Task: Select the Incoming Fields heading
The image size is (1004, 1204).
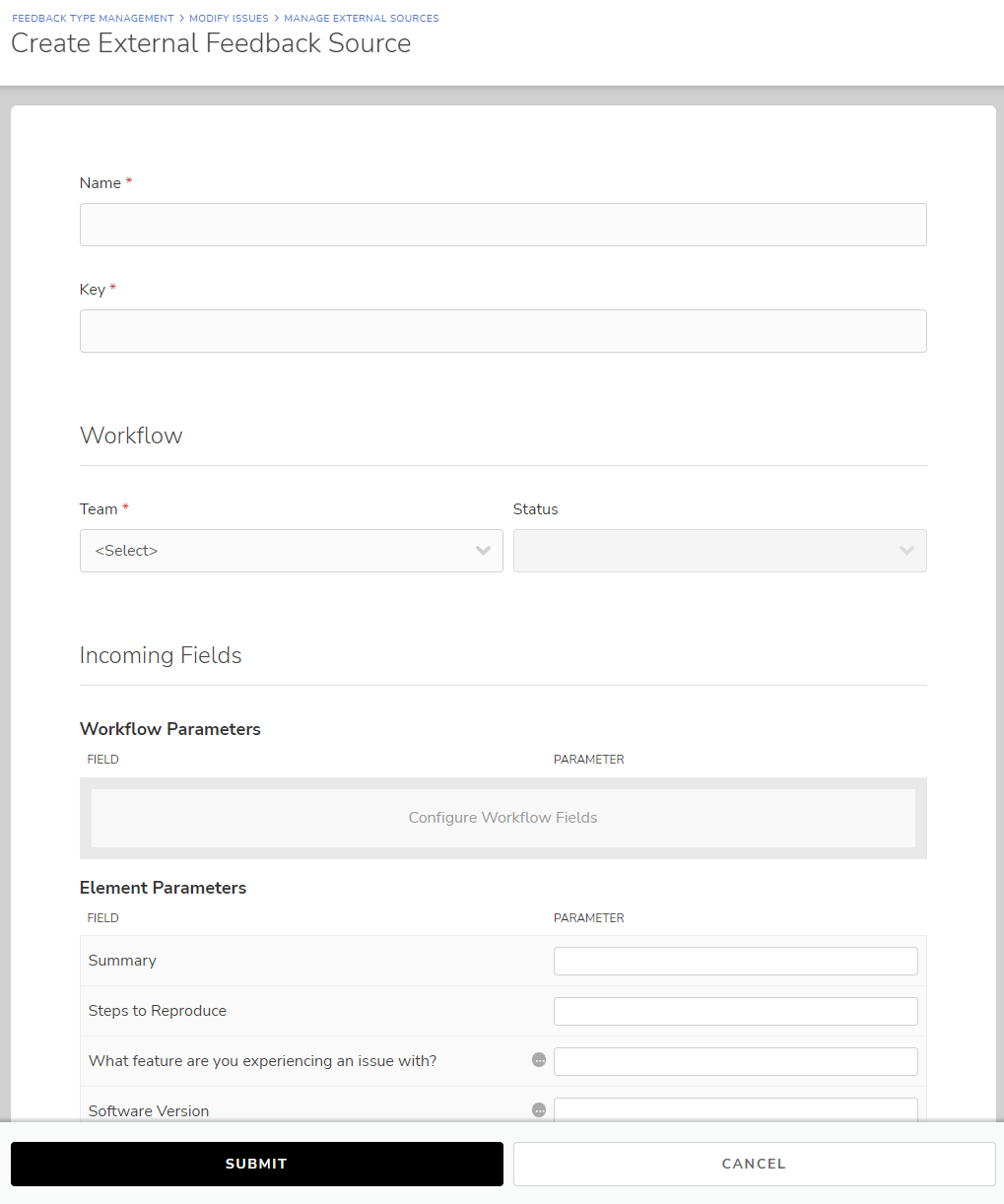Action: pyautogui.click(x=161, y=655)
